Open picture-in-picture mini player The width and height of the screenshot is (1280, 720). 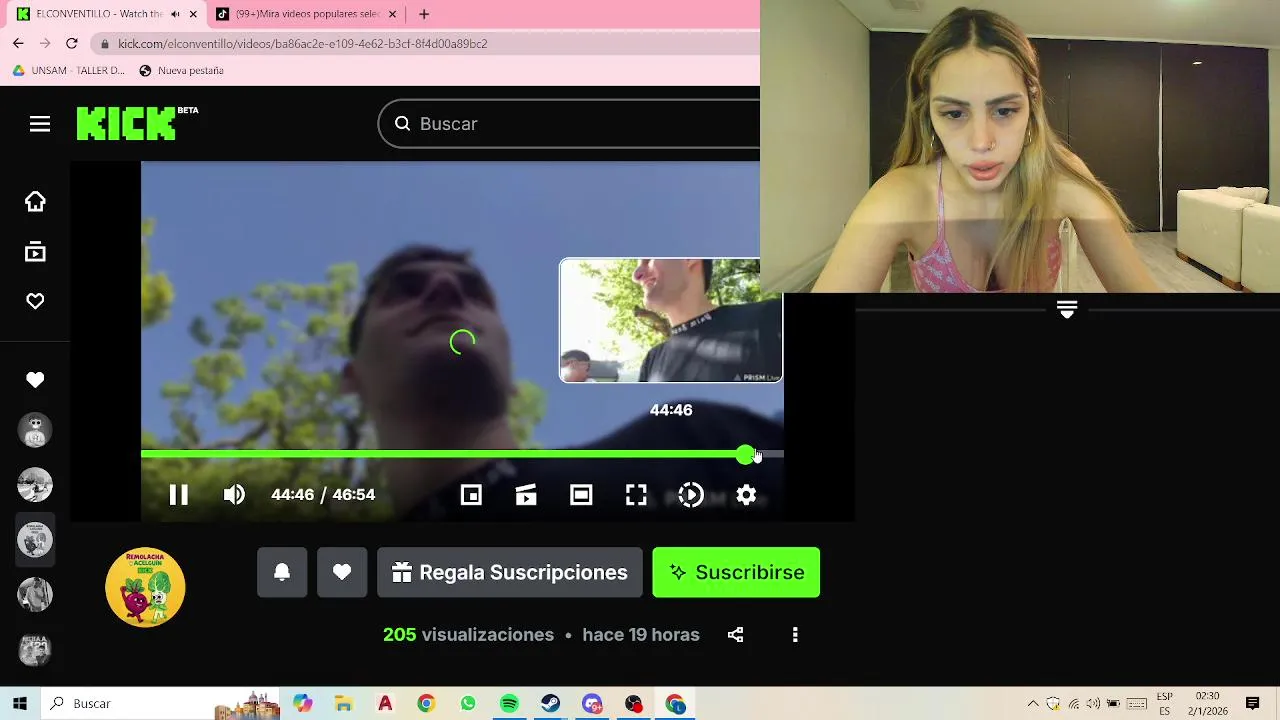point(471,495)
